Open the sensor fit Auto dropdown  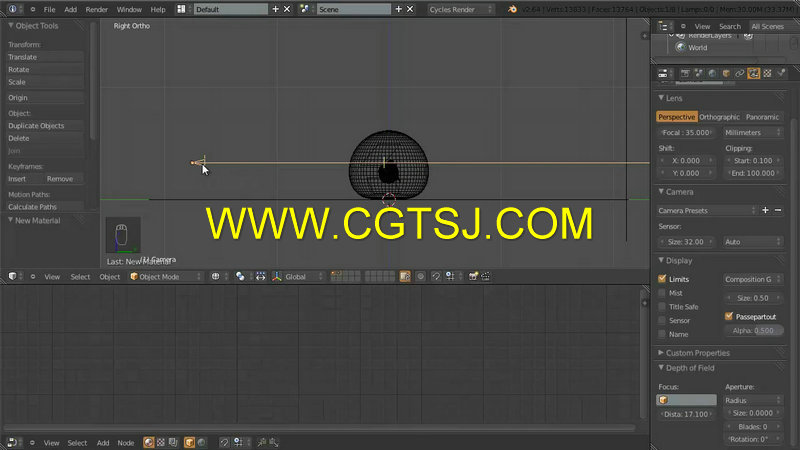tap(753, 242)
